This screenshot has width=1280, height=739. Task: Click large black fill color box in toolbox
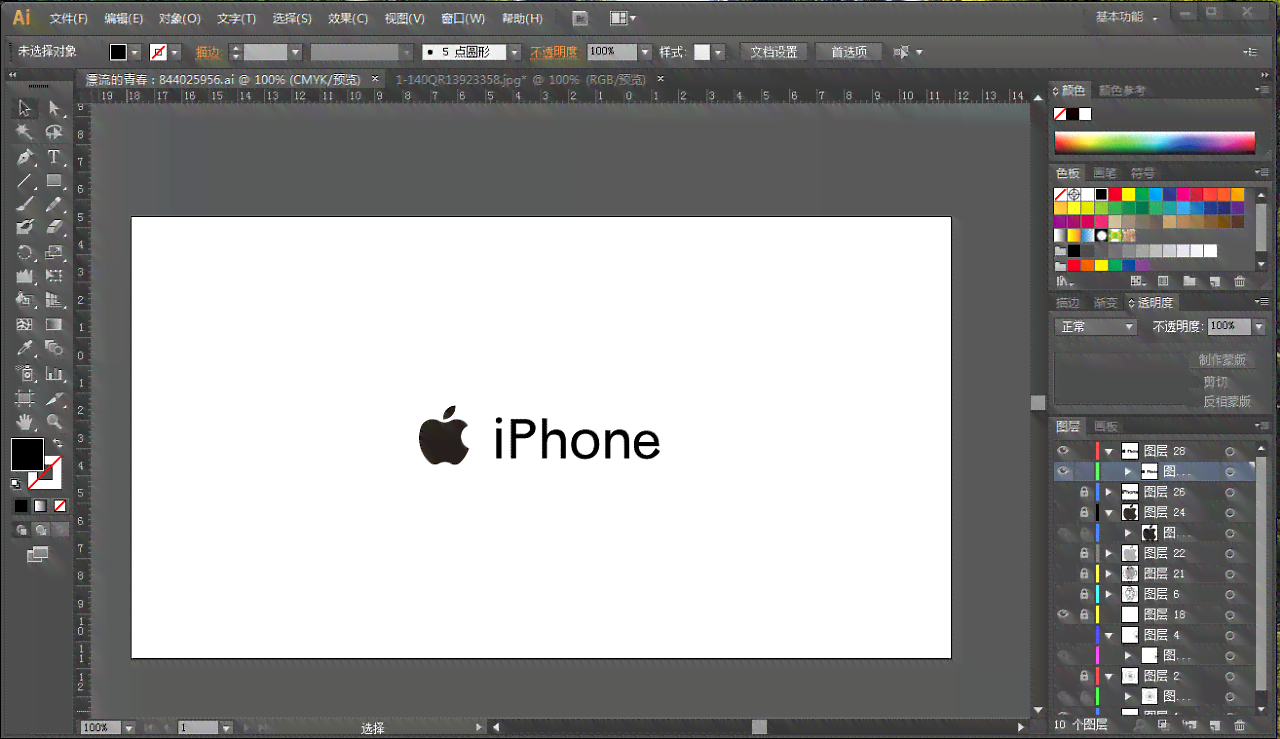(27, 454)
